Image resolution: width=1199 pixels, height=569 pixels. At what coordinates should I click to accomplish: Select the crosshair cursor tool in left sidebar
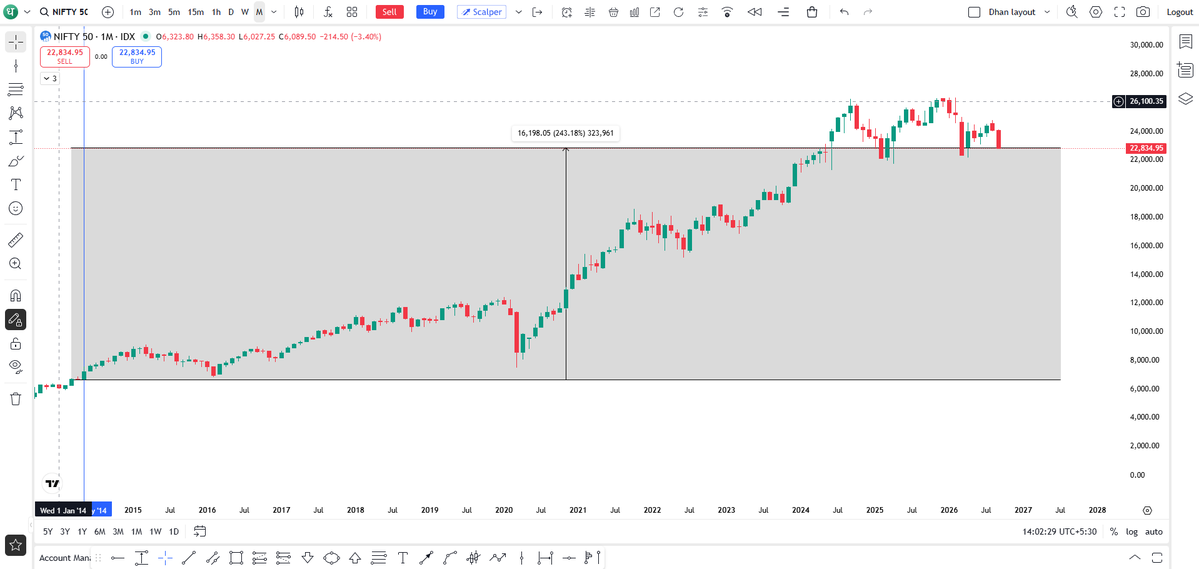(x=15, y=41)
